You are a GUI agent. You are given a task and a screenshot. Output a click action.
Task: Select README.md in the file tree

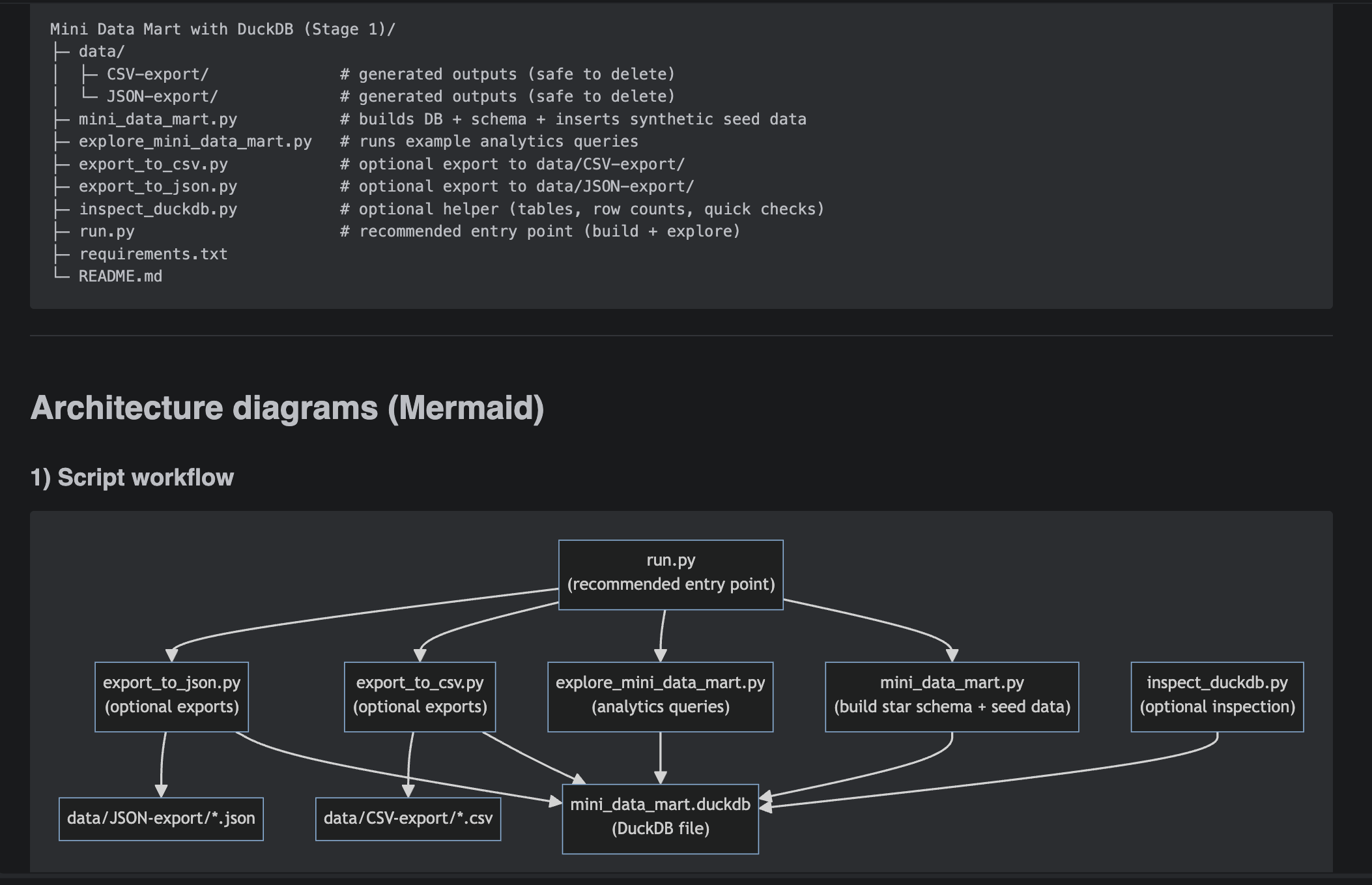tap(121, 276)
